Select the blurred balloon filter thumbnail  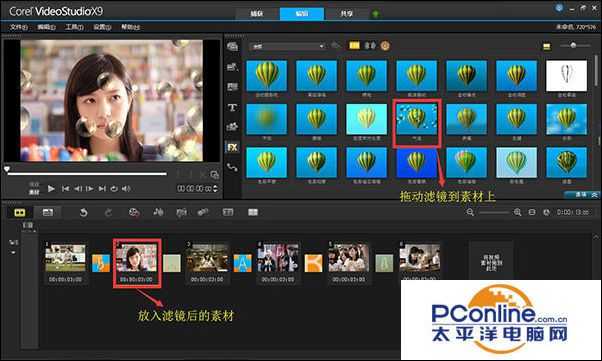(x=266, y=119)
